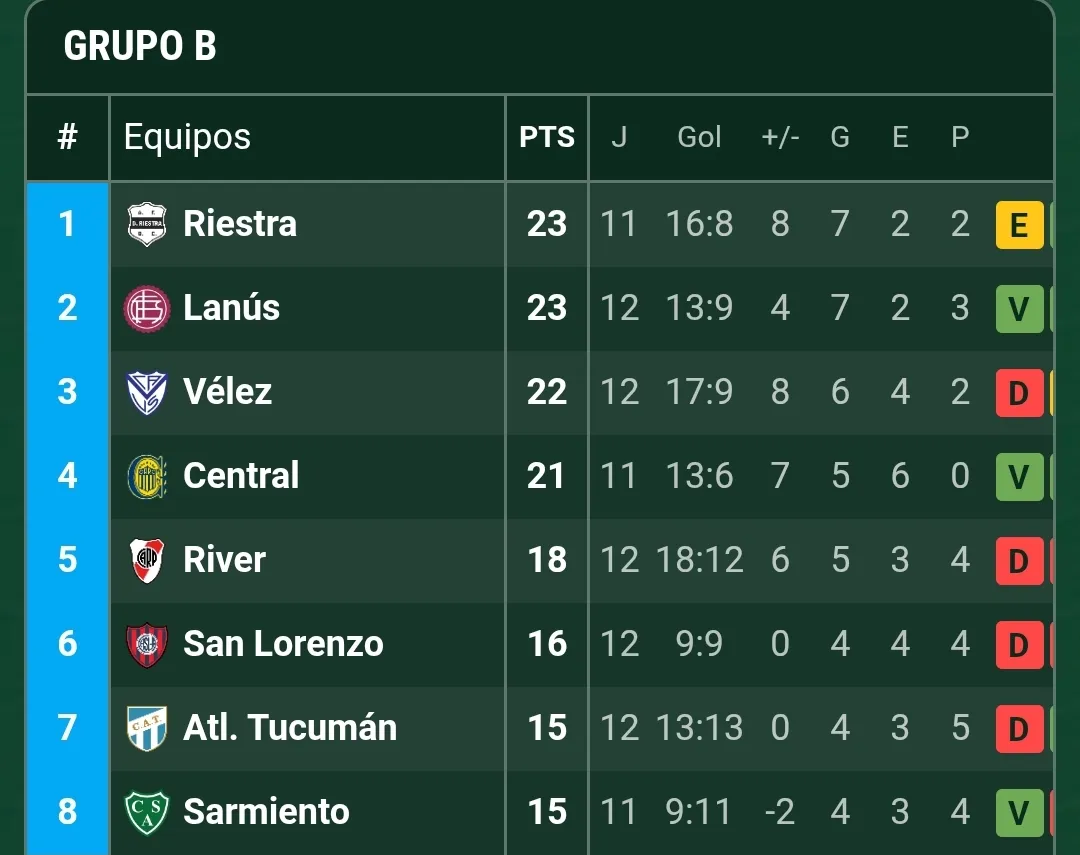Sort by the Gol column header
This screenshot has height=855, width=1080.
[699, 137]
